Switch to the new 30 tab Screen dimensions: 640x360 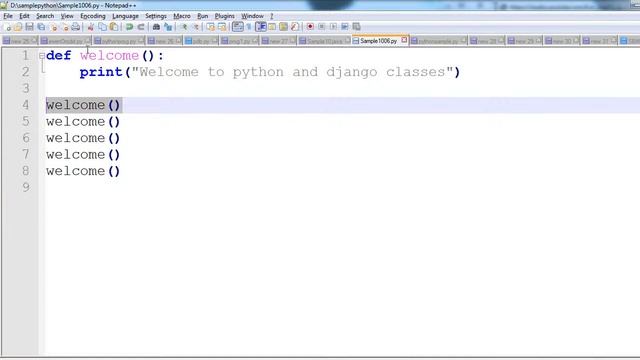pyautogui.click(x=562, y=41)
